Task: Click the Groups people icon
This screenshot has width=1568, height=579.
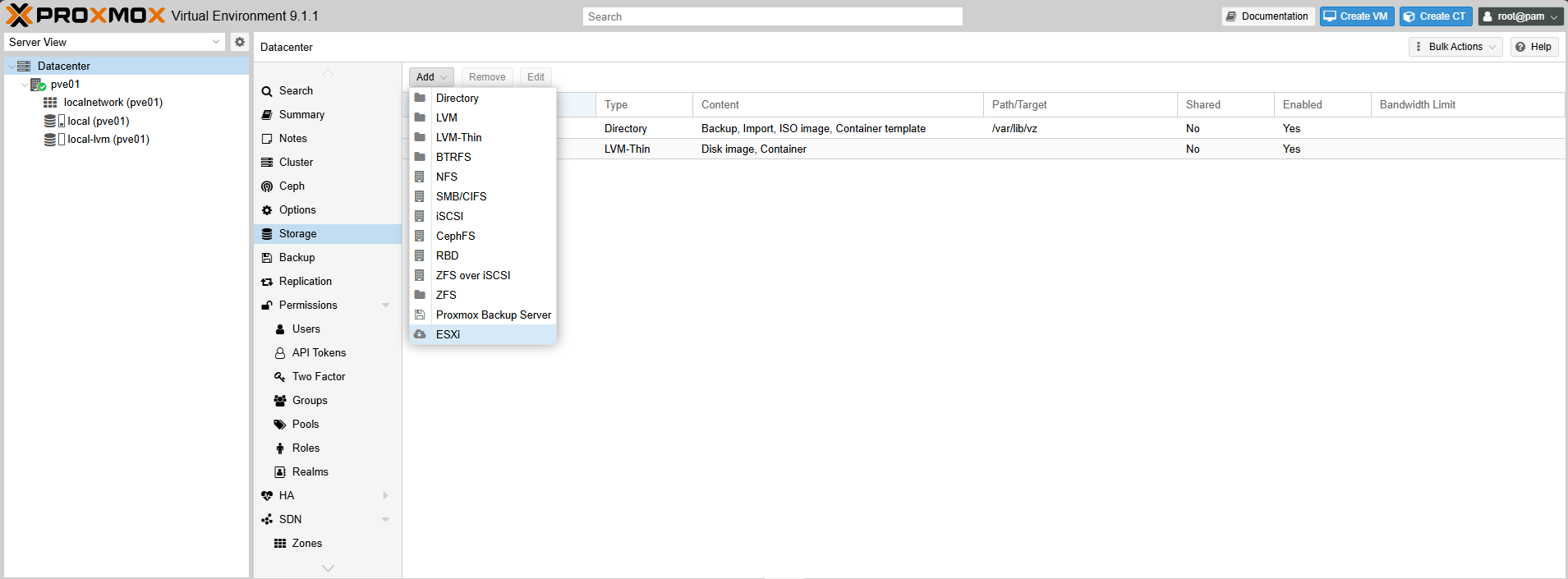Action: (x=280, y=401)
